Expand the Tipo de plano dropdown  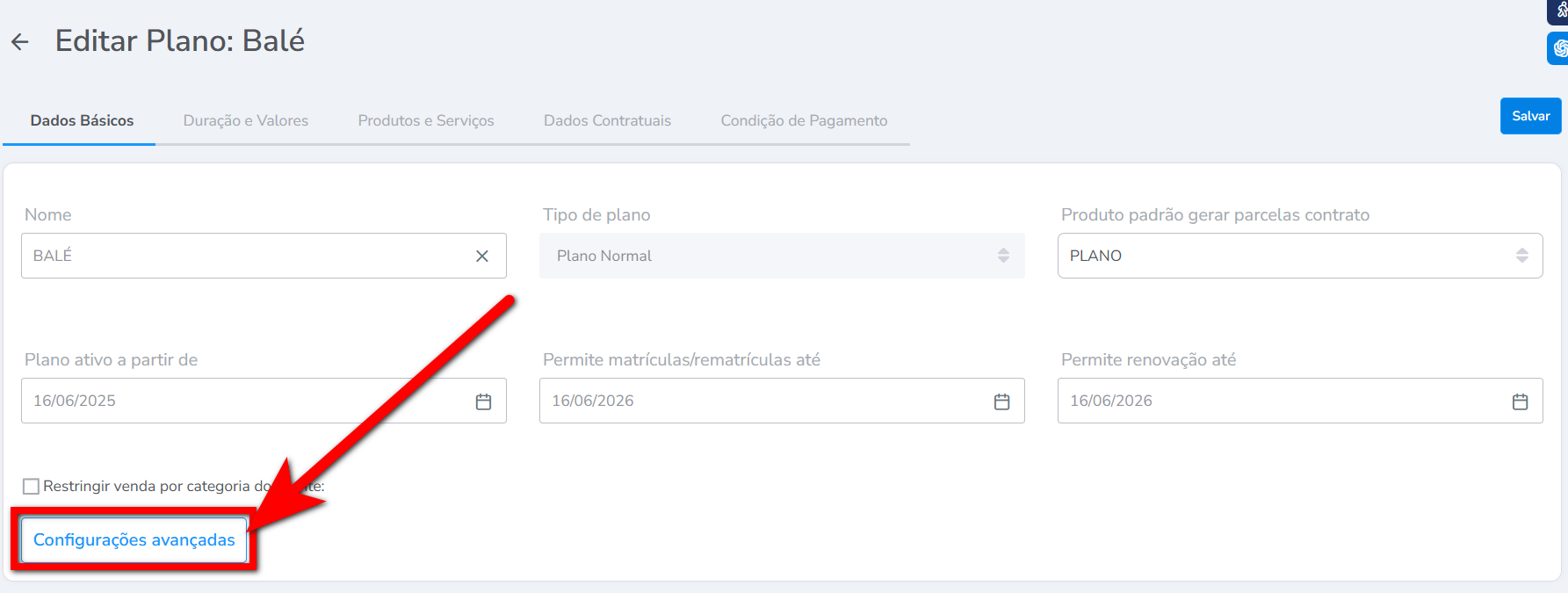click(782, 256)
